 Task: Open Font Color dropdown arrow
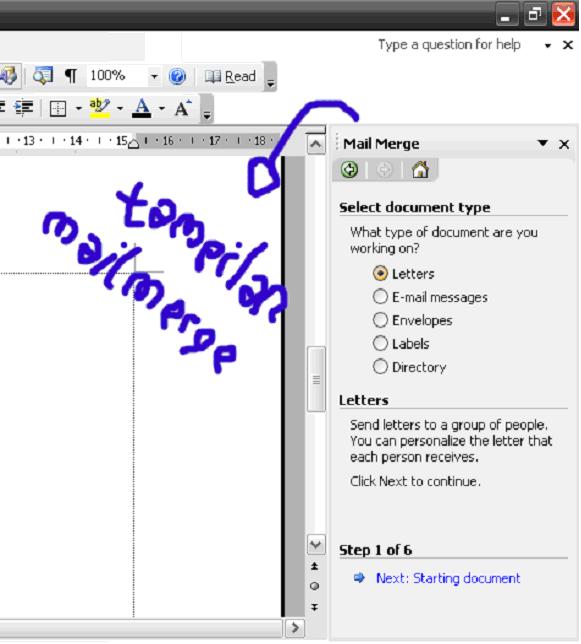(162, 108)
